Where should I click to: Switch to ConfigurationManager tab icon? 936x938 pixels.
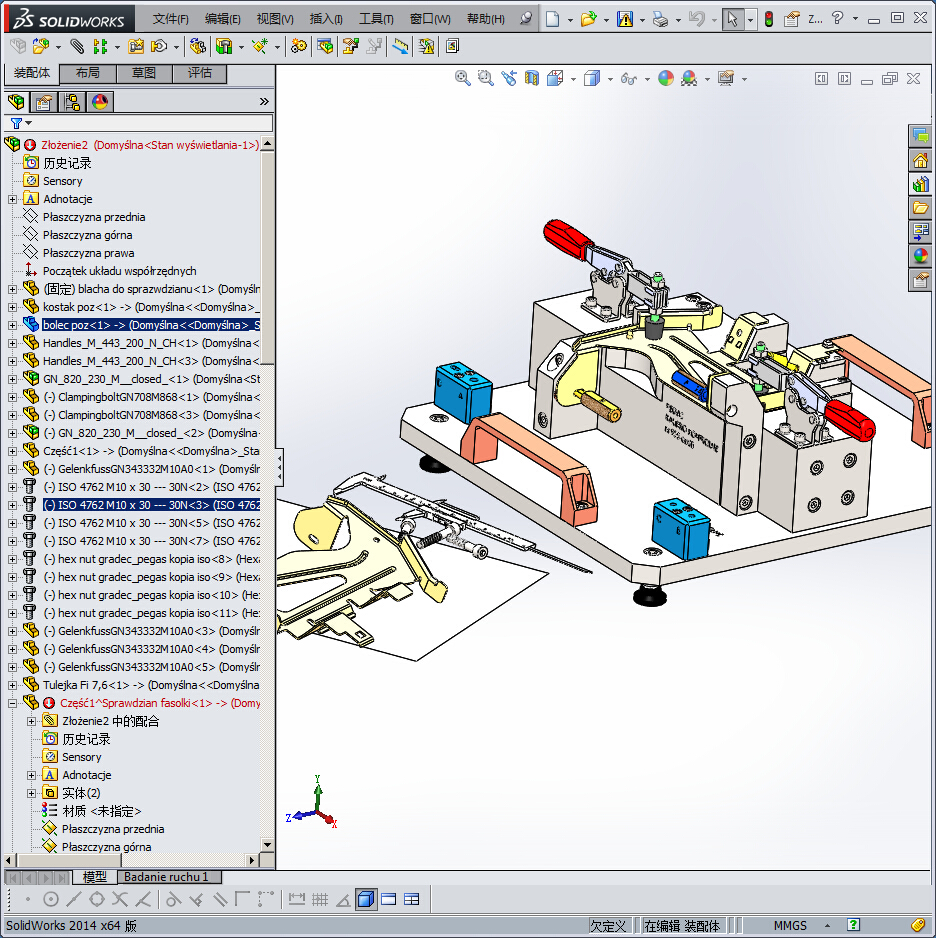point(72,102)
